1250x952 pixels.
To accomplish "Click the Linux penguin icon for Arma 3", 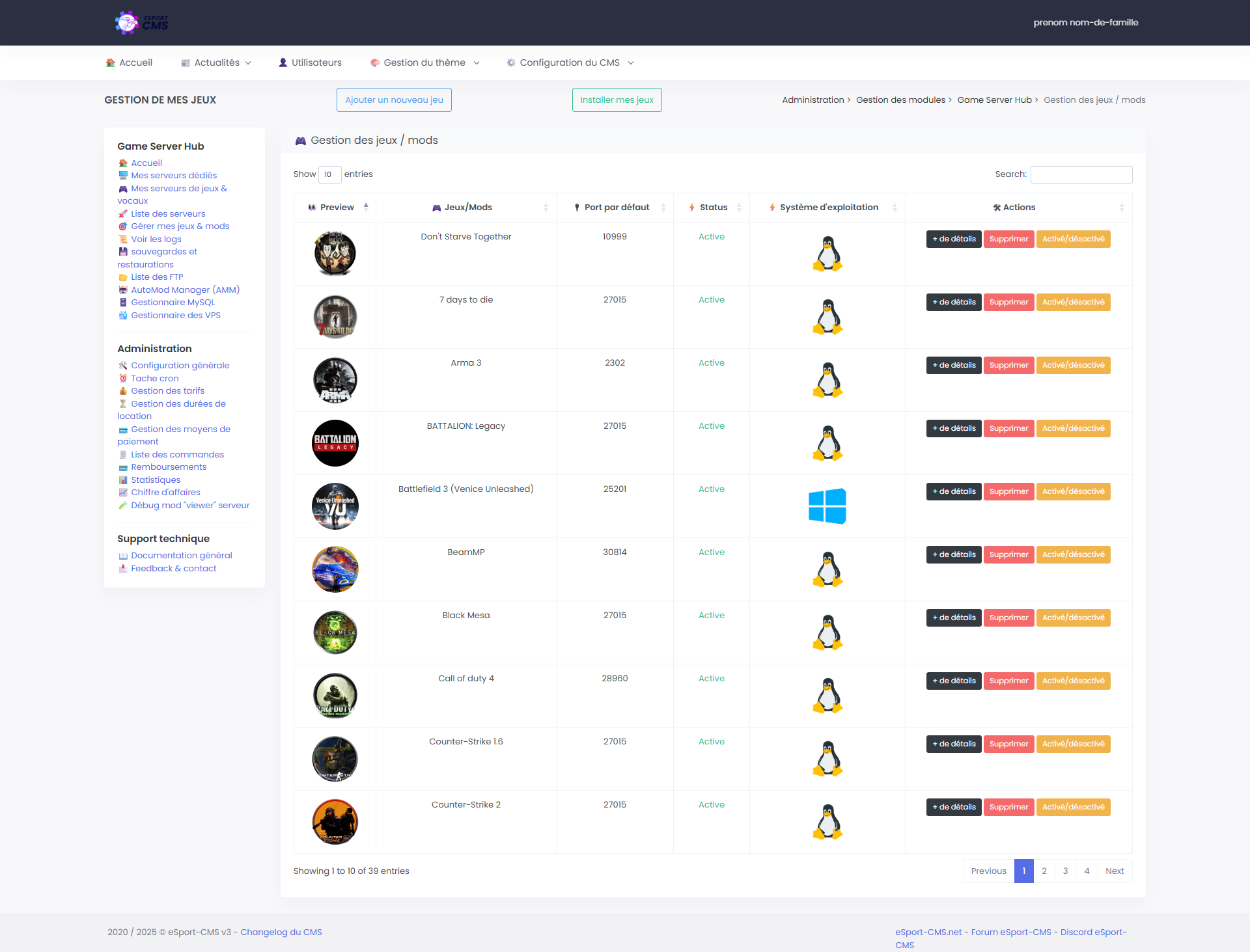I will (827, 380).
